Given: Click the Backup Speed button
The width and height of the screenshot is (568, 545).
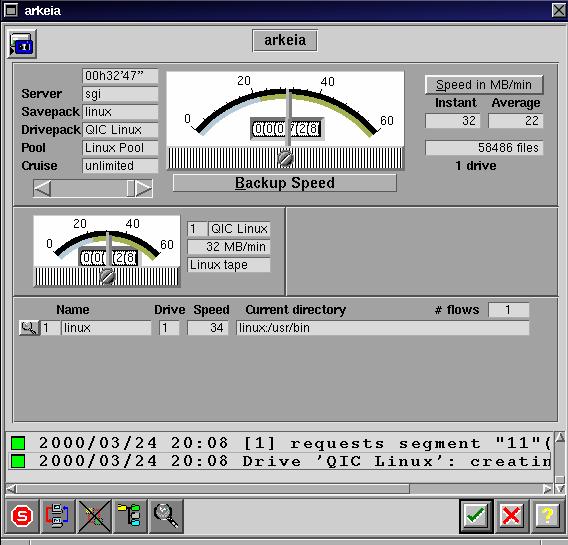Looking at the screenshot, I should click(285, 183).
